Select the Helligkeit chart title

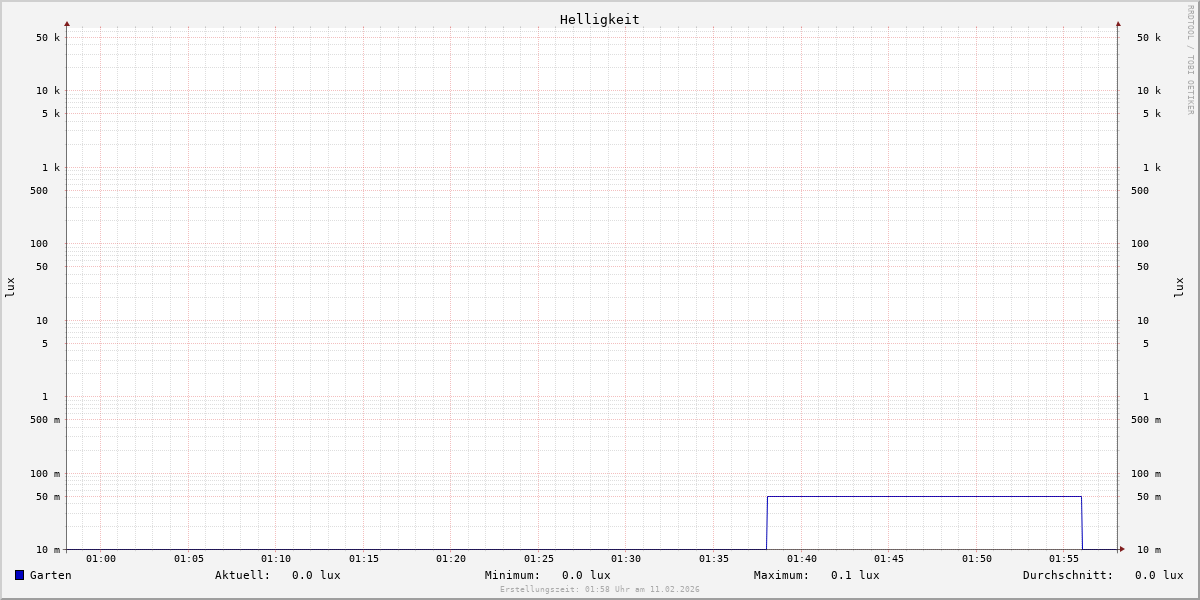pos(599,19)
